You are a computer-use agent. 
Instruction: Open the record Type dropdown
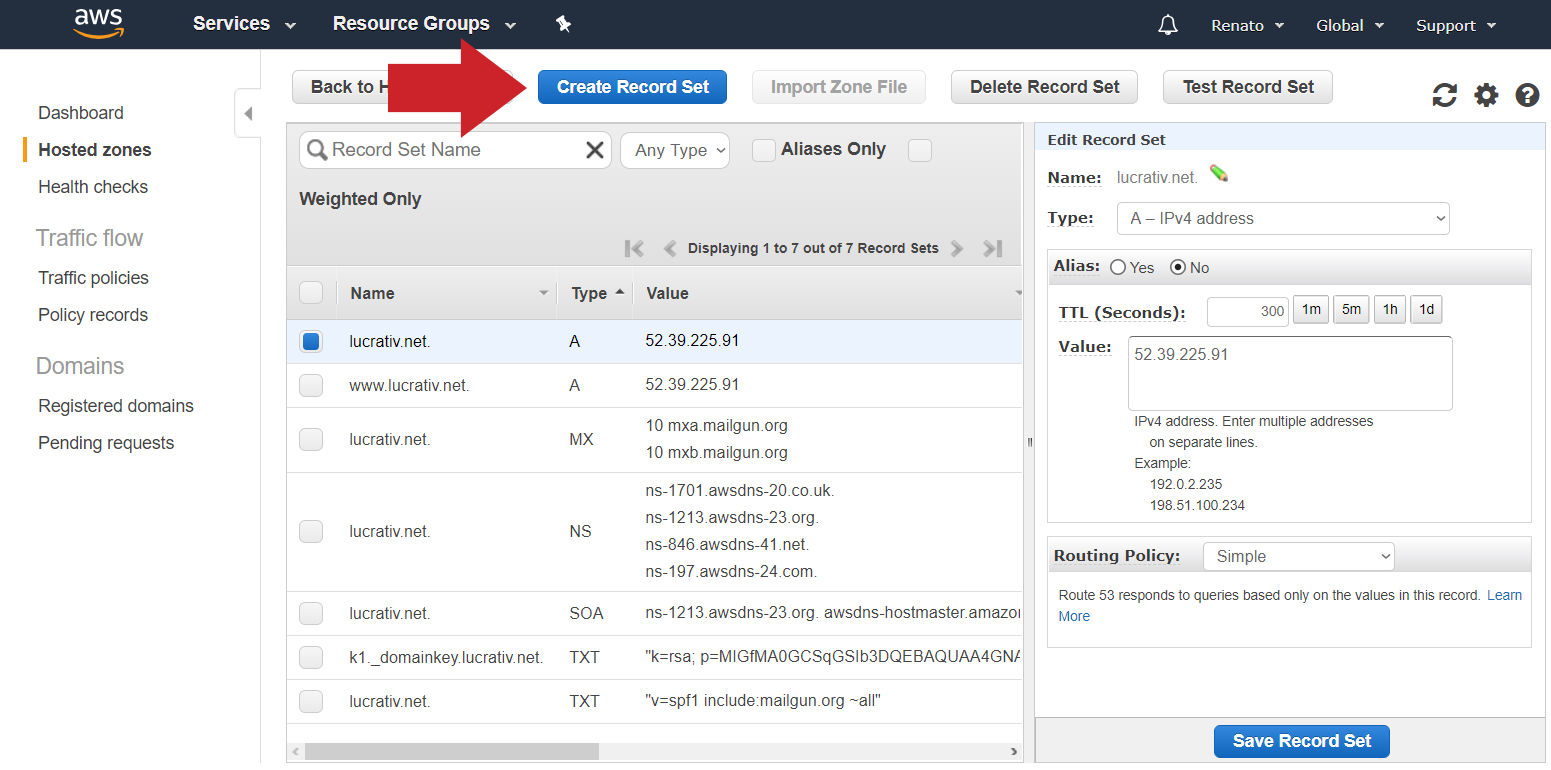[x=1283, y=218]
